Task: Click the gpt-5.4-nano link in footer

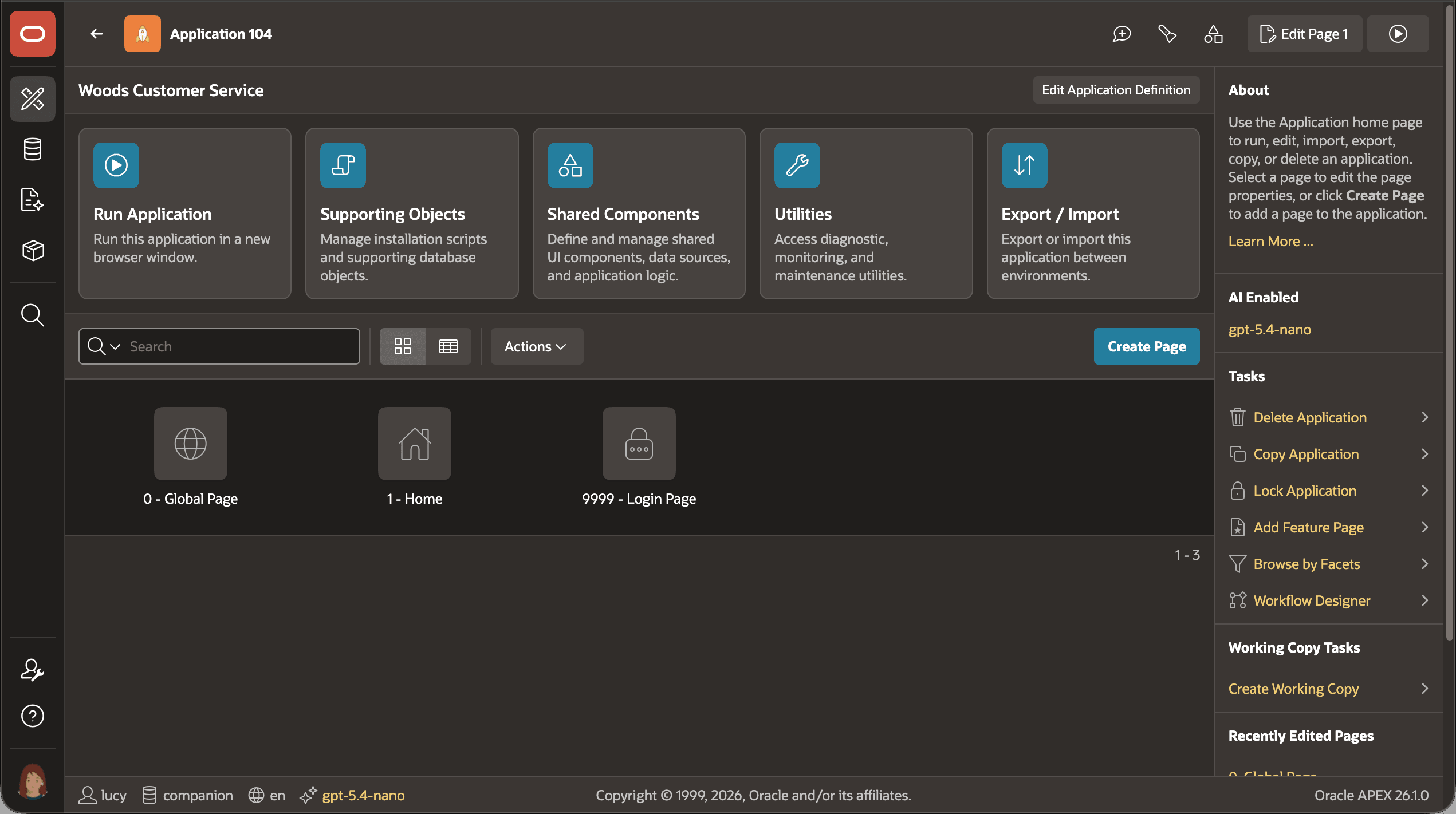Action: pos(363,795)
